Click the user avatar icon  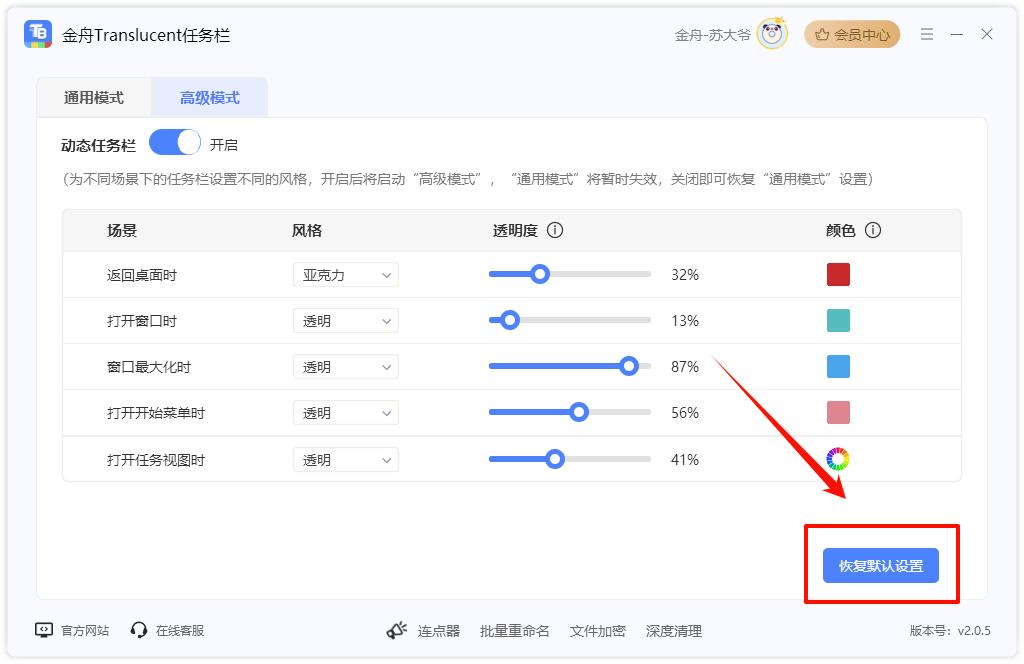(772, 34)
